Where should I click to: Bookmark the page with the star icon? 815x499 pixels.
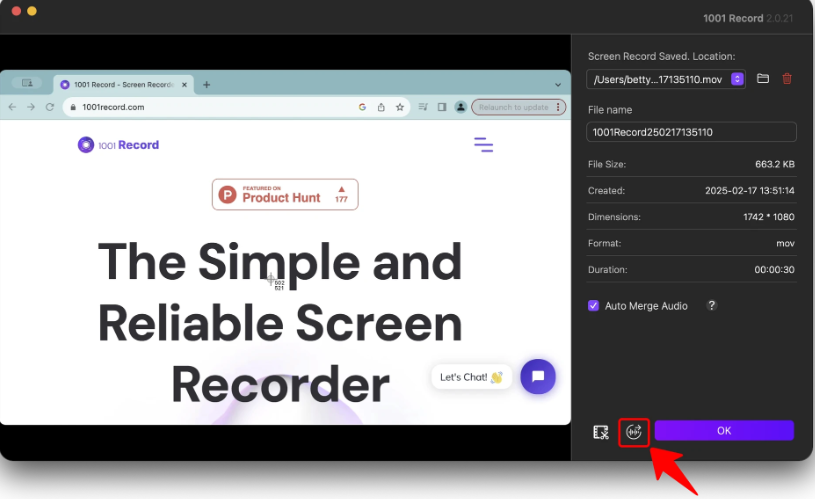click(x=400, y=107)
